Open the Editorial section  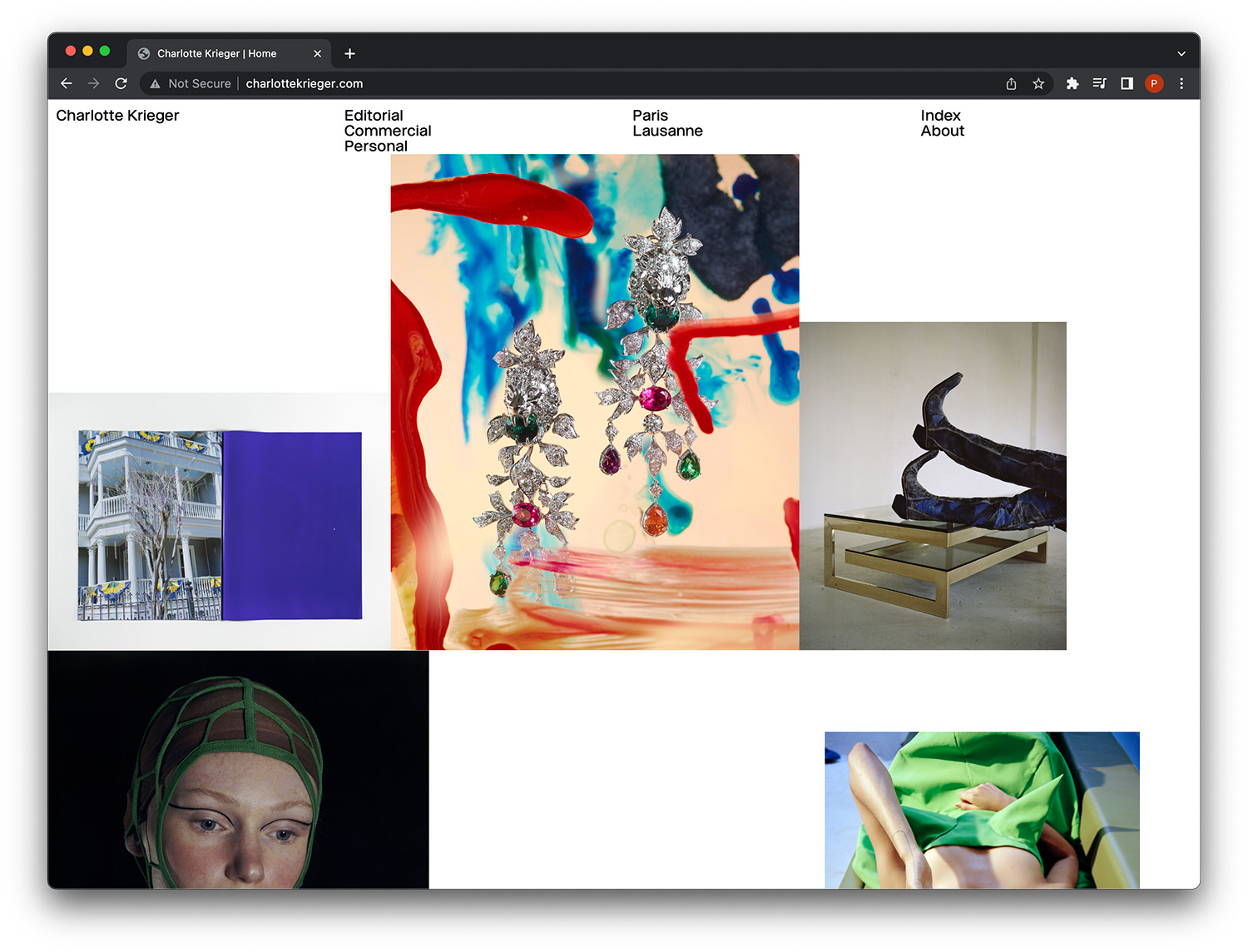coord(374,116)
